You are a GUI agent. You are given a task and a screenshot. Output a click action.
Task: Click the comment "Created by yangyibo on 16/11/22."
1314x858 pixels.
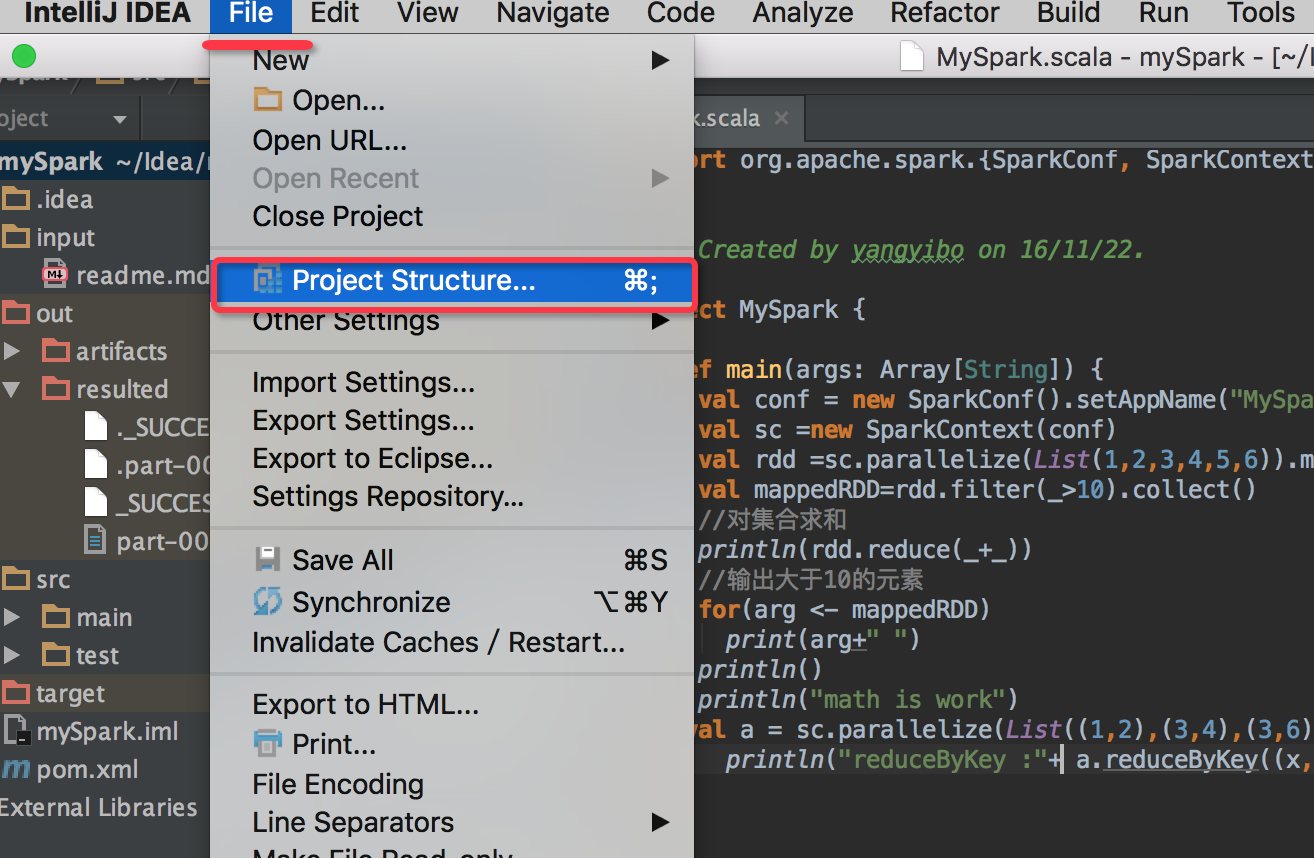tap(920, 249)
